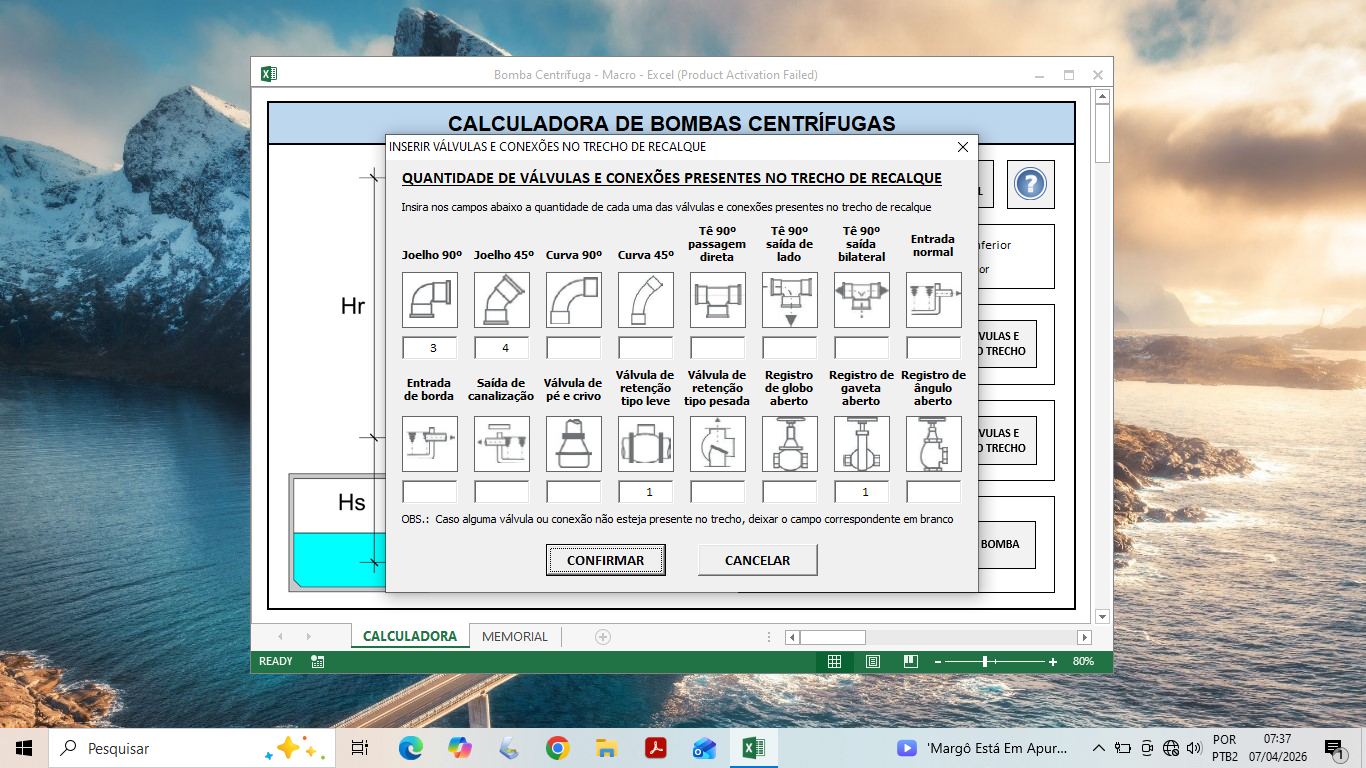This screenshot has width=1366, height=768.
Task: Click the macro recording icon beside READY
Action: [x=317, y=661]
